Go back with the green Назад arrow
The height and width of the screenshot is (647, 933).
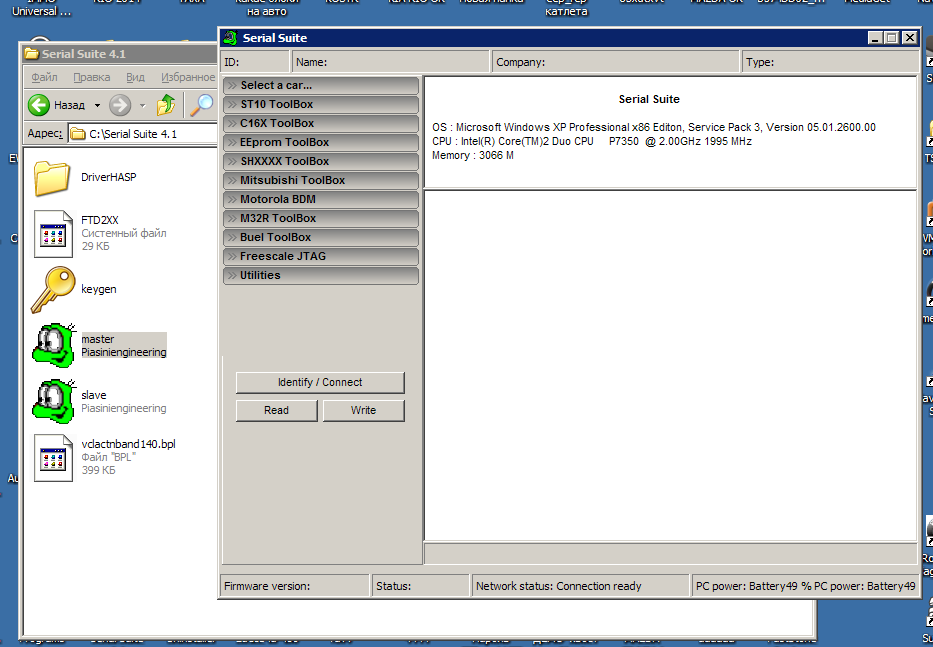pos(39,105)
